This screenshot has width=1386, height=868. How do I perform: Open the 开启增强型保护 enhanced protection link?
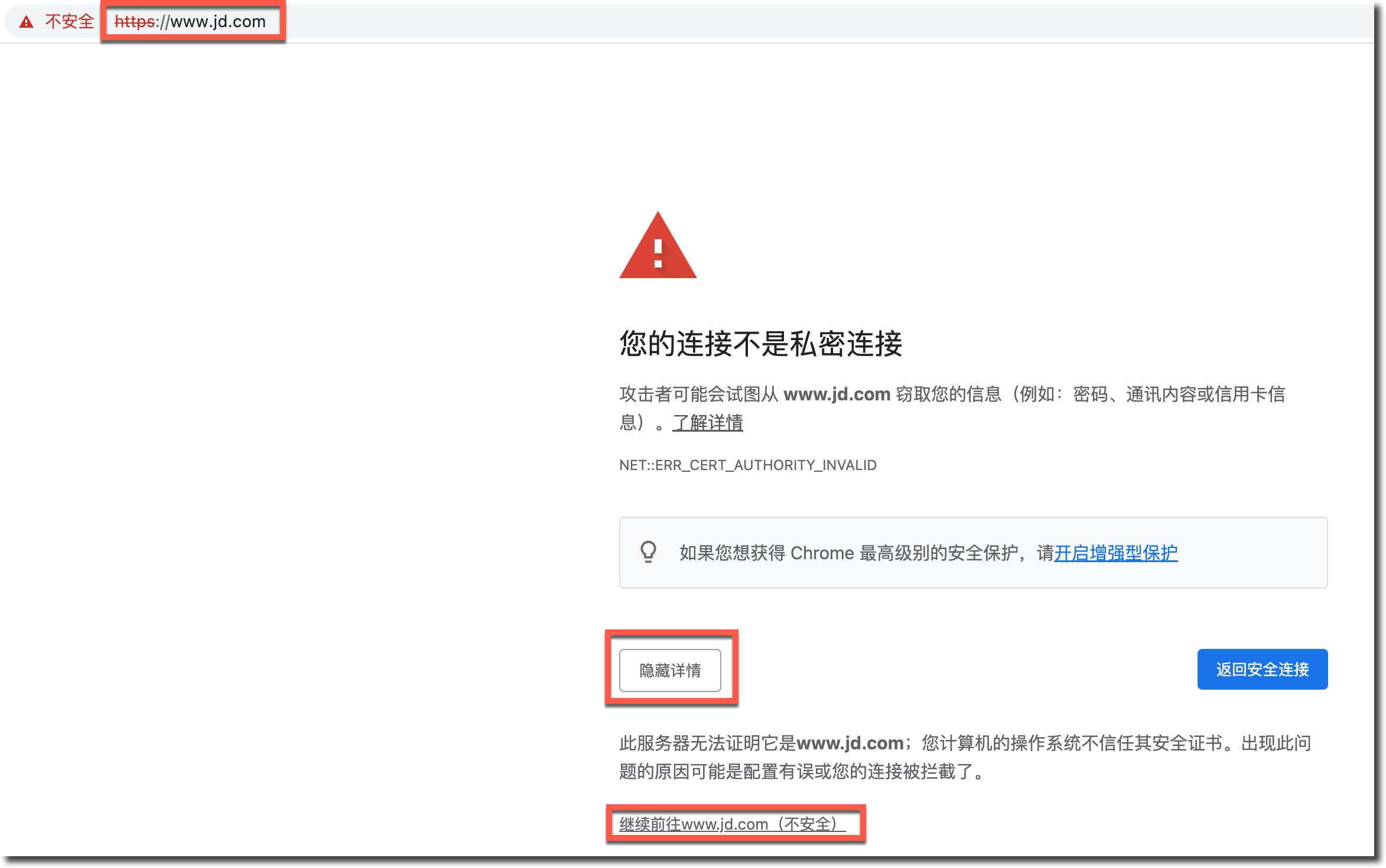click(1115, 553)
